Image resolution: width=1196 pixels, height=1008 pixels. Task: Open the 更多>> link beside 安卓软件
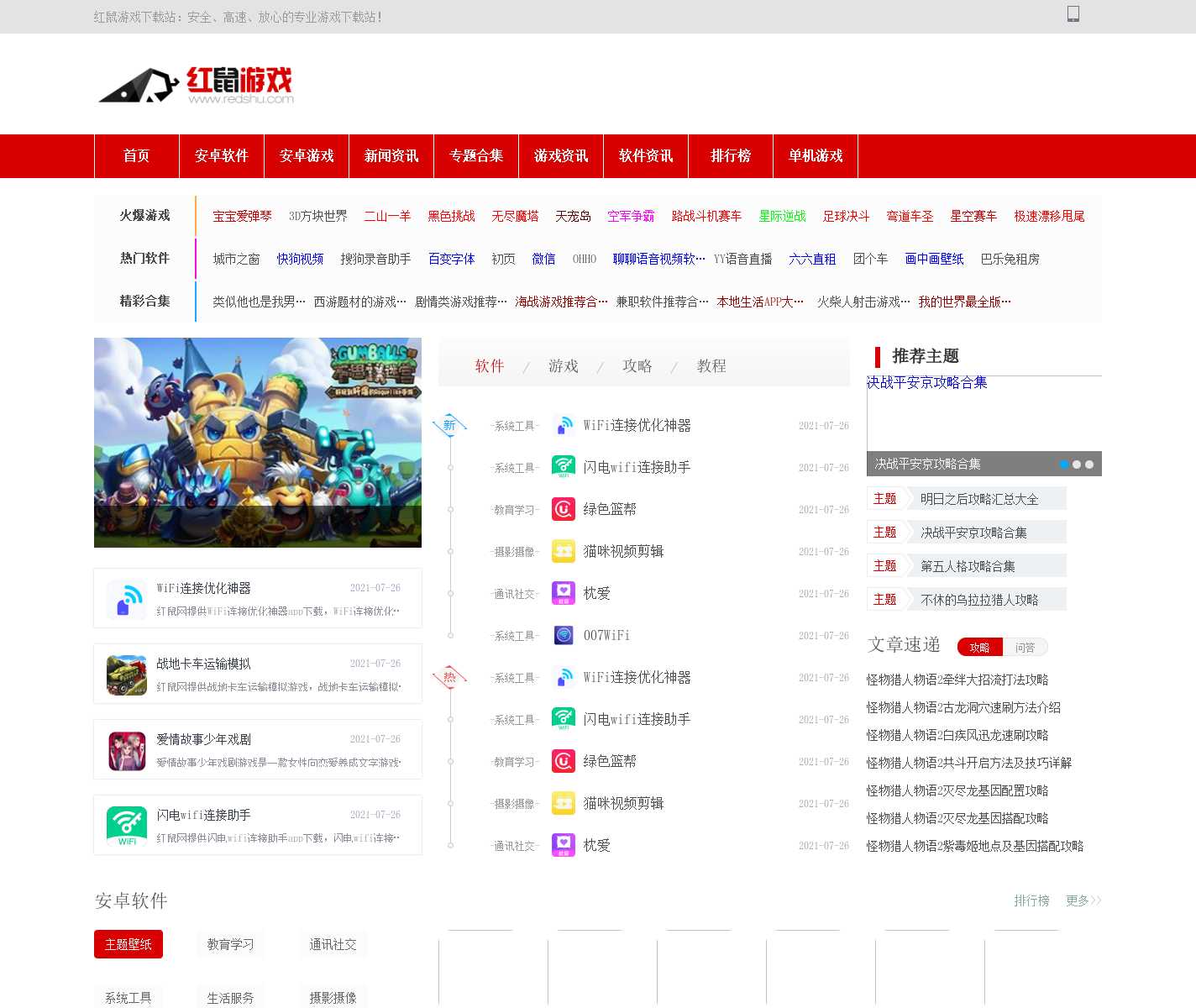pyautogui.click(x=1083, y=900)
